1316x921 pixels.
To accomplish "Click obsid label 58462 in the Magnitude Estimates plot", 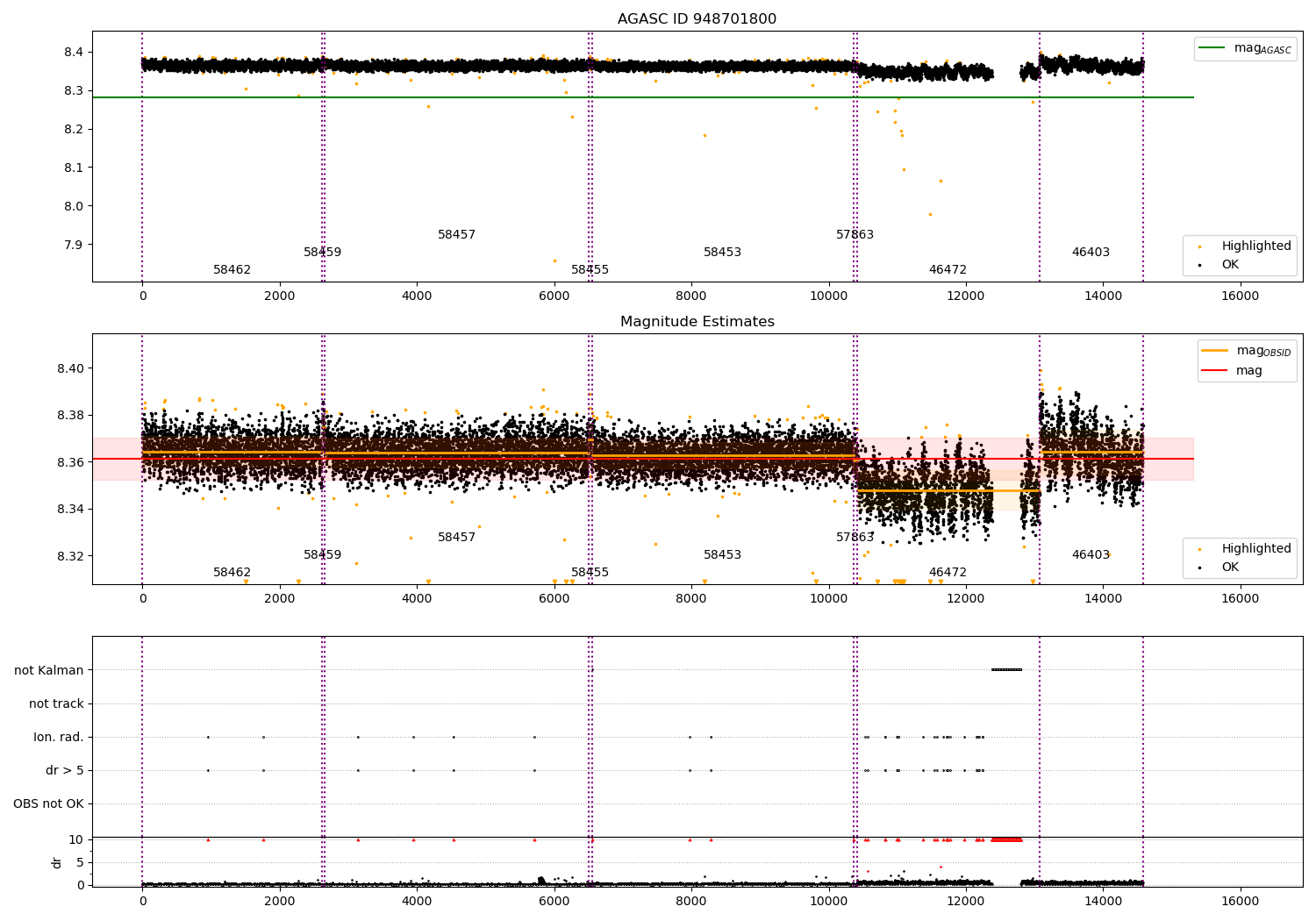I will [232, 573].
